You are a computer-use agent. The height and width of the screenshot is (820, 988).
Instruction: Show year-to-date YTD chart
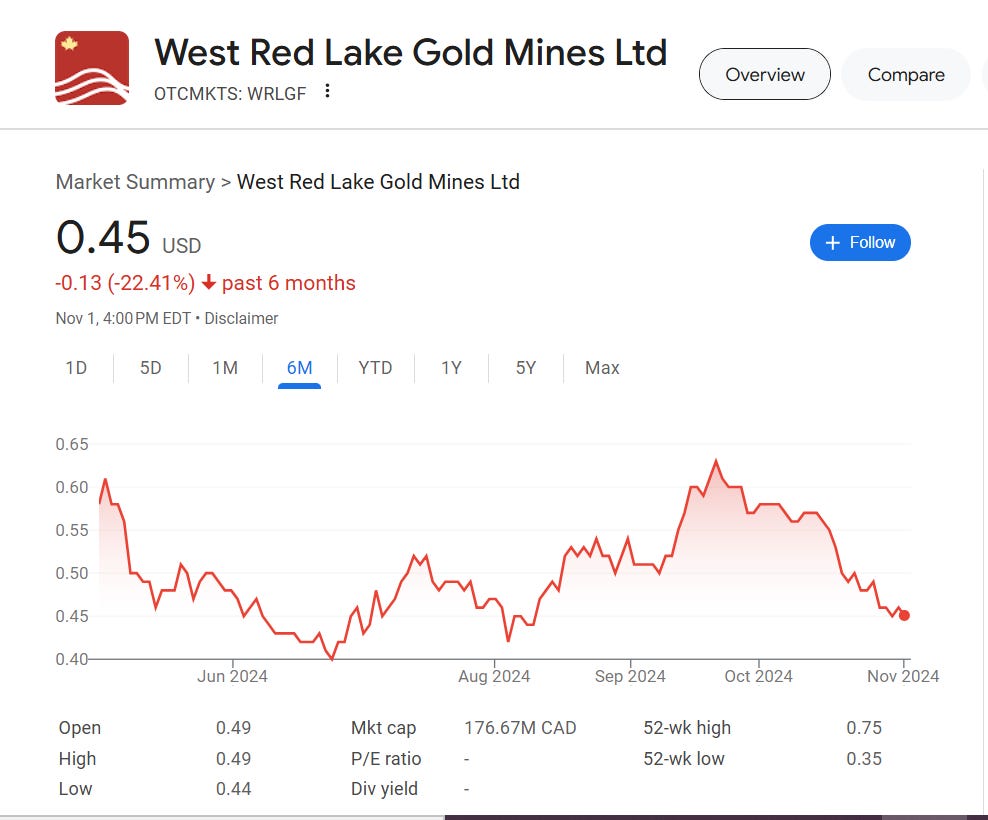tap(376, 367)
